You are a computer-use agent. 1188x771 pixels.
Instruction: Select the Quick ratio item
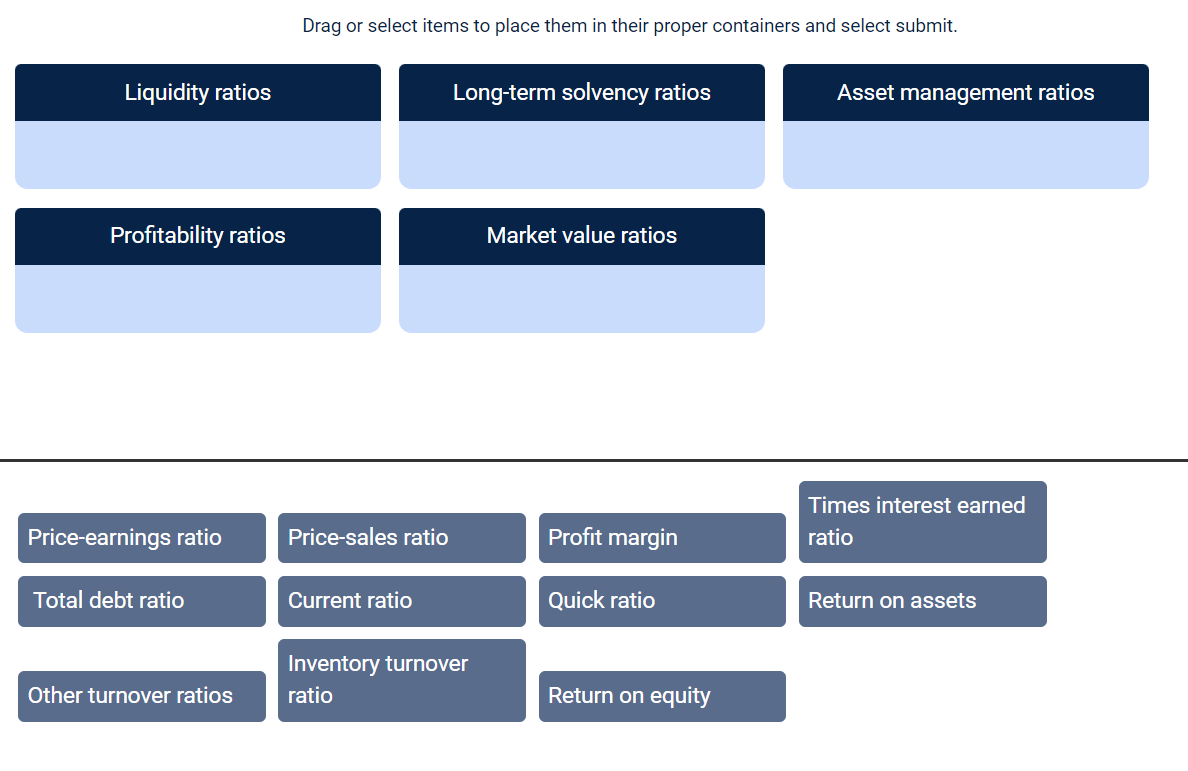(x=662, y=601)
